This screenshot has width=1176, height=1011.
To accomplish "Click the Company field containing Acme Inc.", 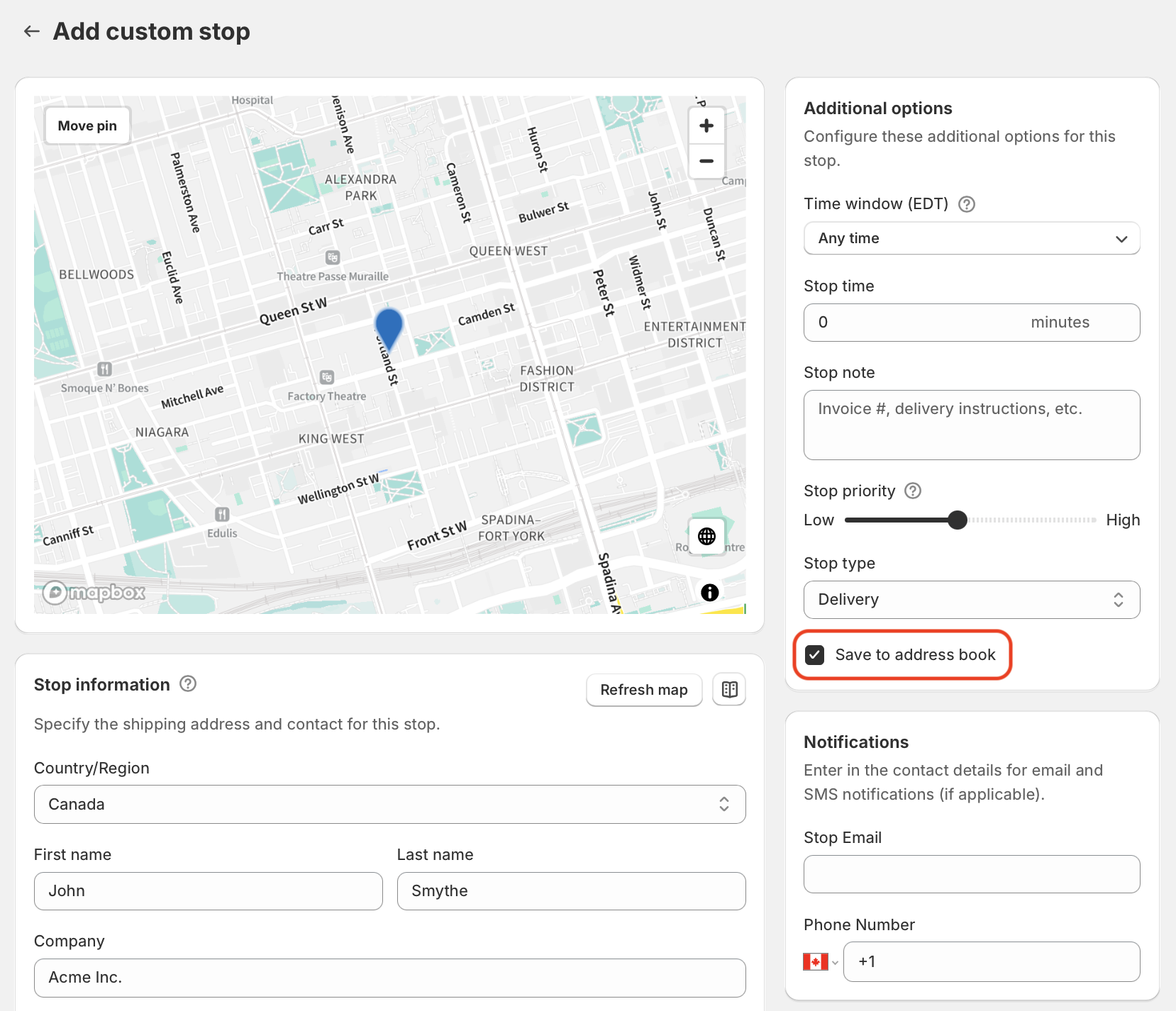I will (x=390, y=978).
